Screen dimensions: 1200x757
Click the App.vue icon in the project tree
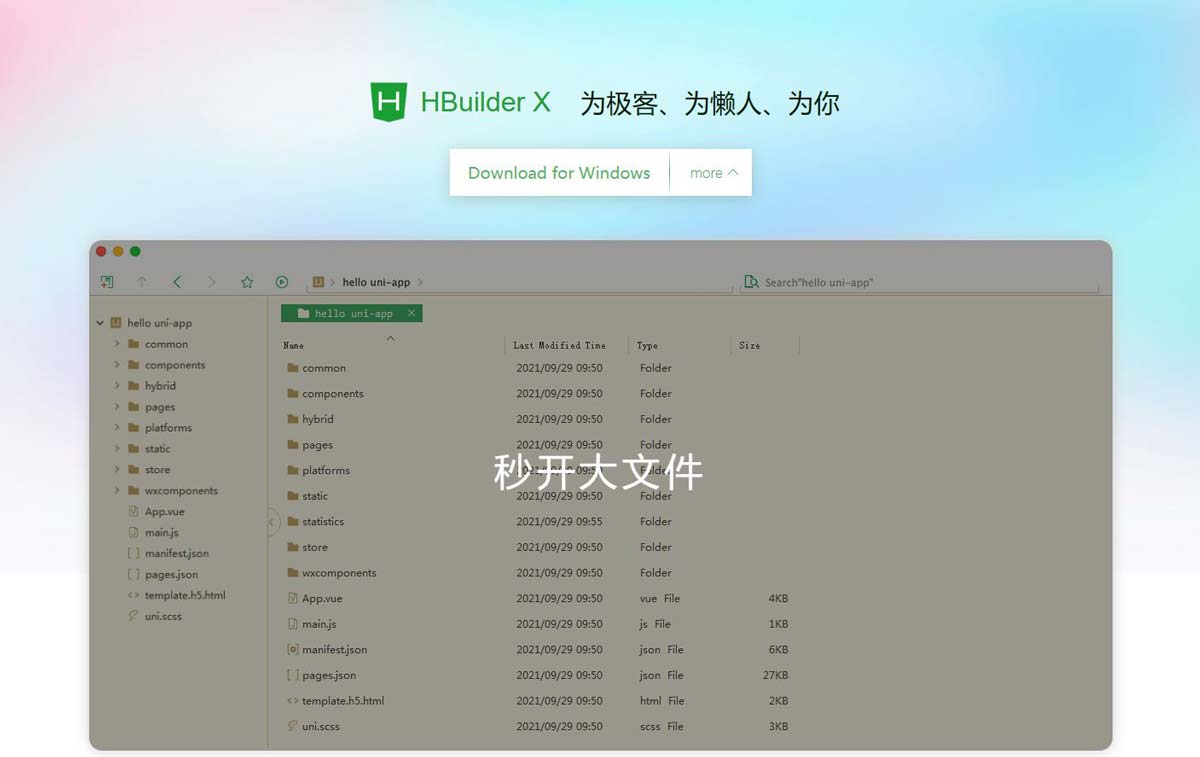pyautogui.click(x=134, y=511)
